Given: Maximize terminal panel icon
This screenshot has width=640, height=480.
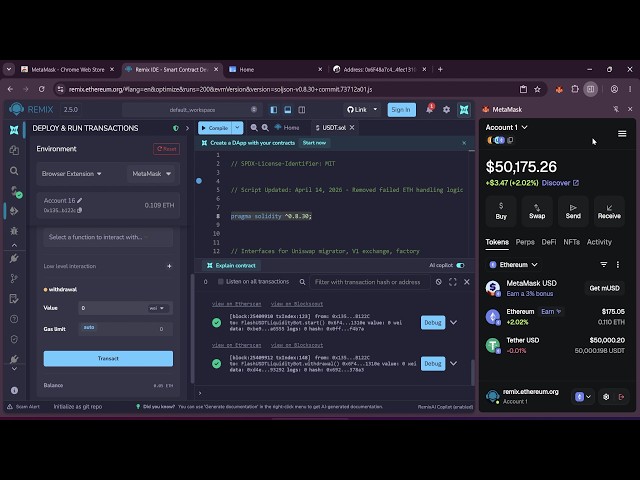Looking at the screenshot, I should pyautogui.click(x=453, y=282).
